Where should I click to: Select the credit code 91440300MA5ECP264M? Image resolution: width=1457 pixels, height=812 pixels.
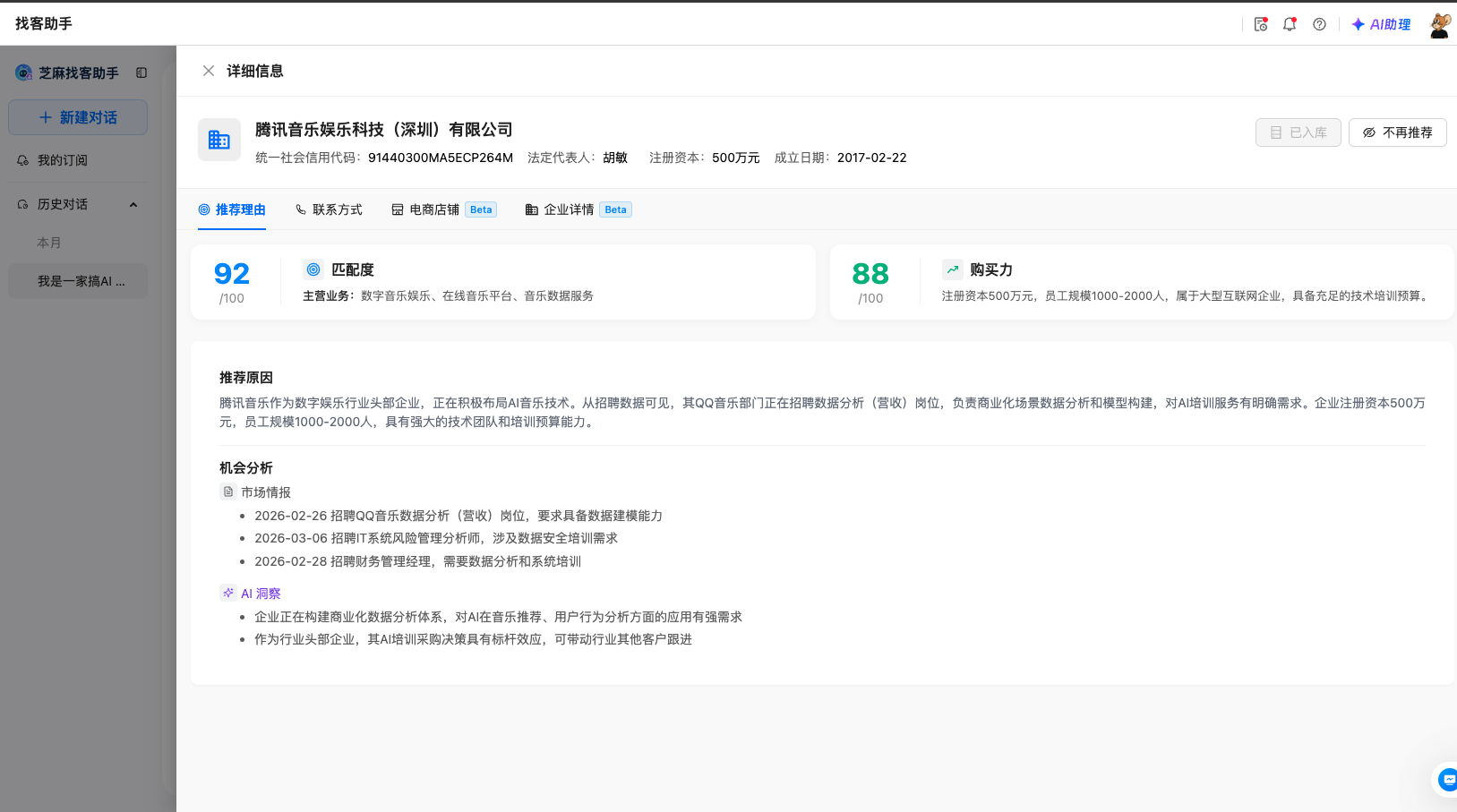pos(441,158)
